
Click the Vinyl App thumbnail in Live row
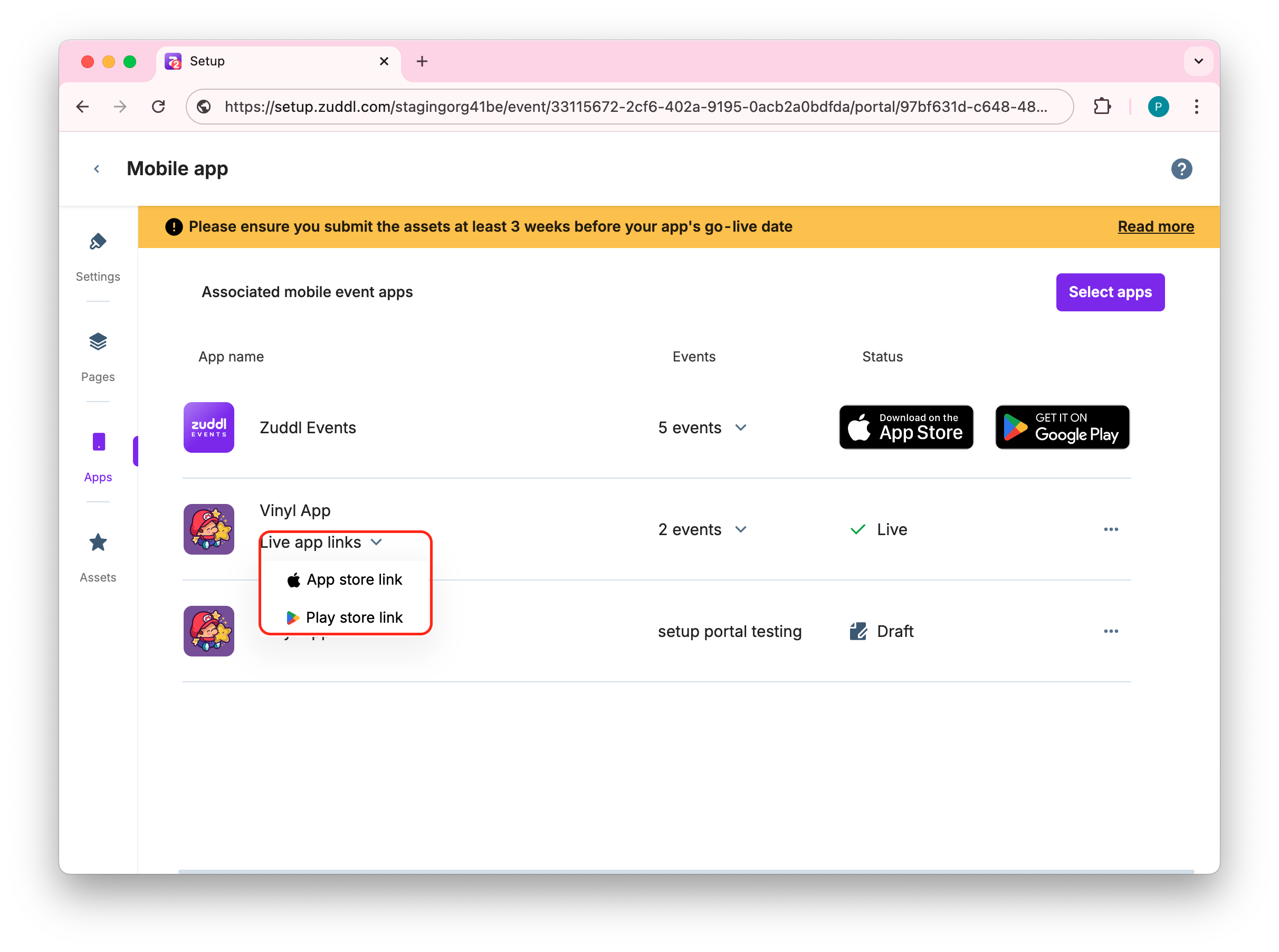208,530
